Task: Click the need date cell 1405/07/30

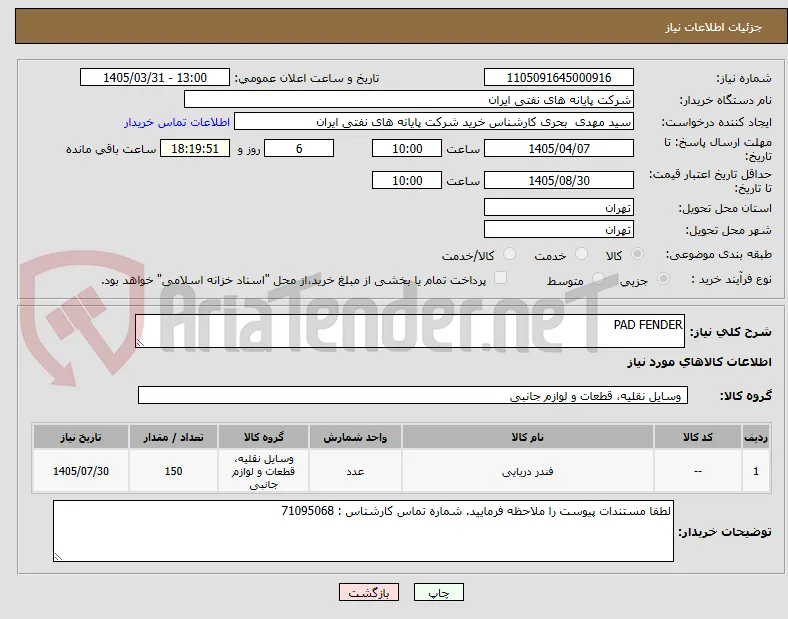Action: tap(81, 471)
